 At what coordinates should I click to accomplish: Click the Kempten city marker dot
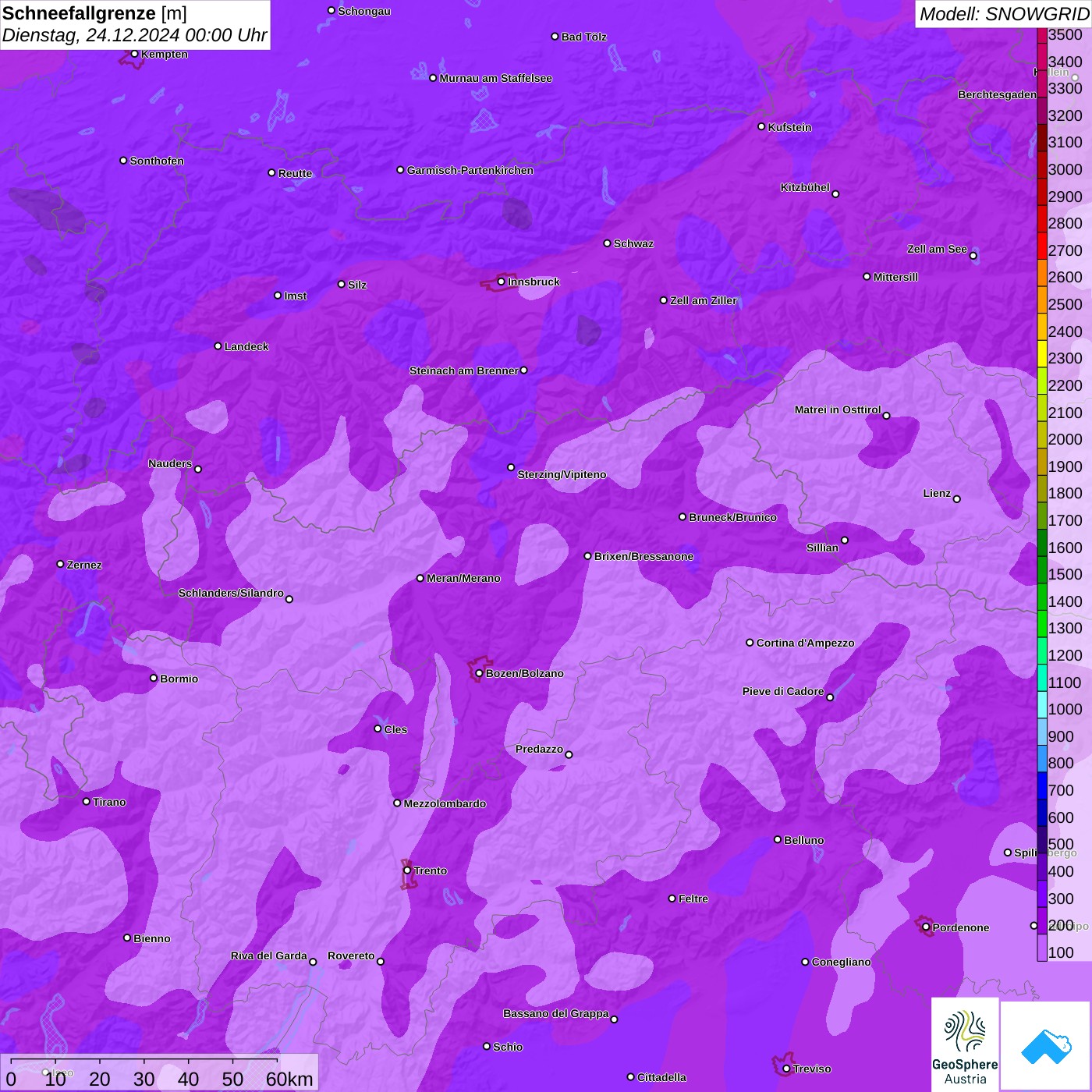pyautogui.click(x=135, y=54)
